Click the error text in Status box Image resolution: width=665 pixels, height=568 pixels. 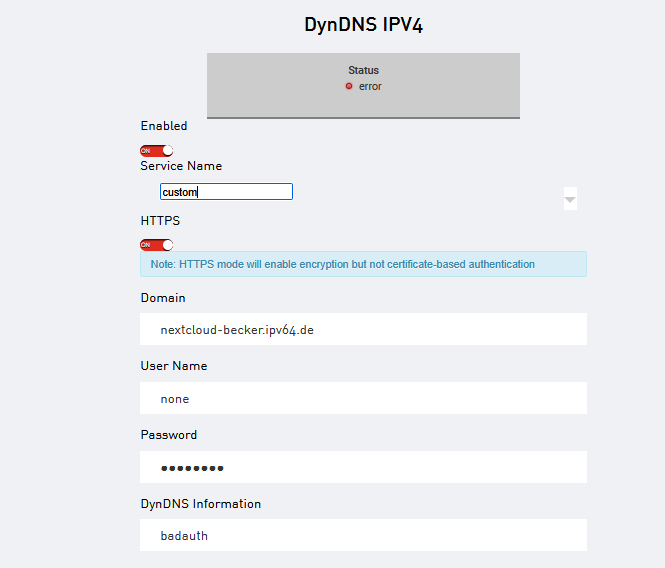coord(370,87)
